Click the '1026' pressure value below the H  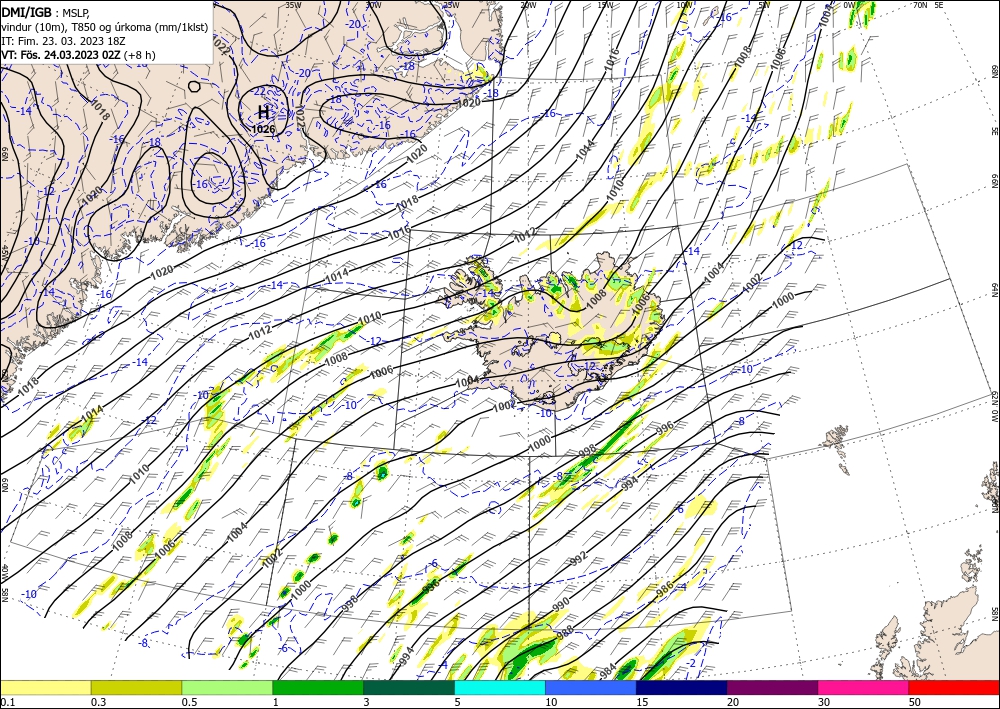pyautogui.click(x=263, y=129)
